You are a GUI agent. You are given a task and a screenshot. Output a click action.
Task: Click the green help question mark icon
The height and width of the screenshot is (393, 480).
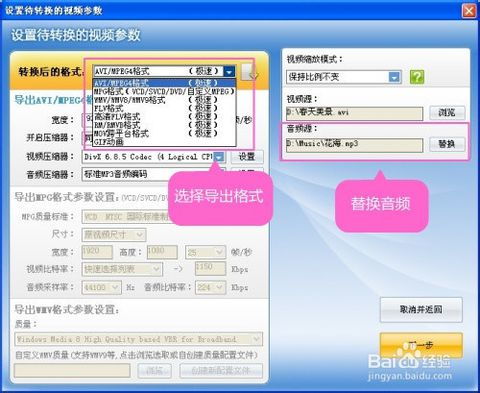coord(417,77)
